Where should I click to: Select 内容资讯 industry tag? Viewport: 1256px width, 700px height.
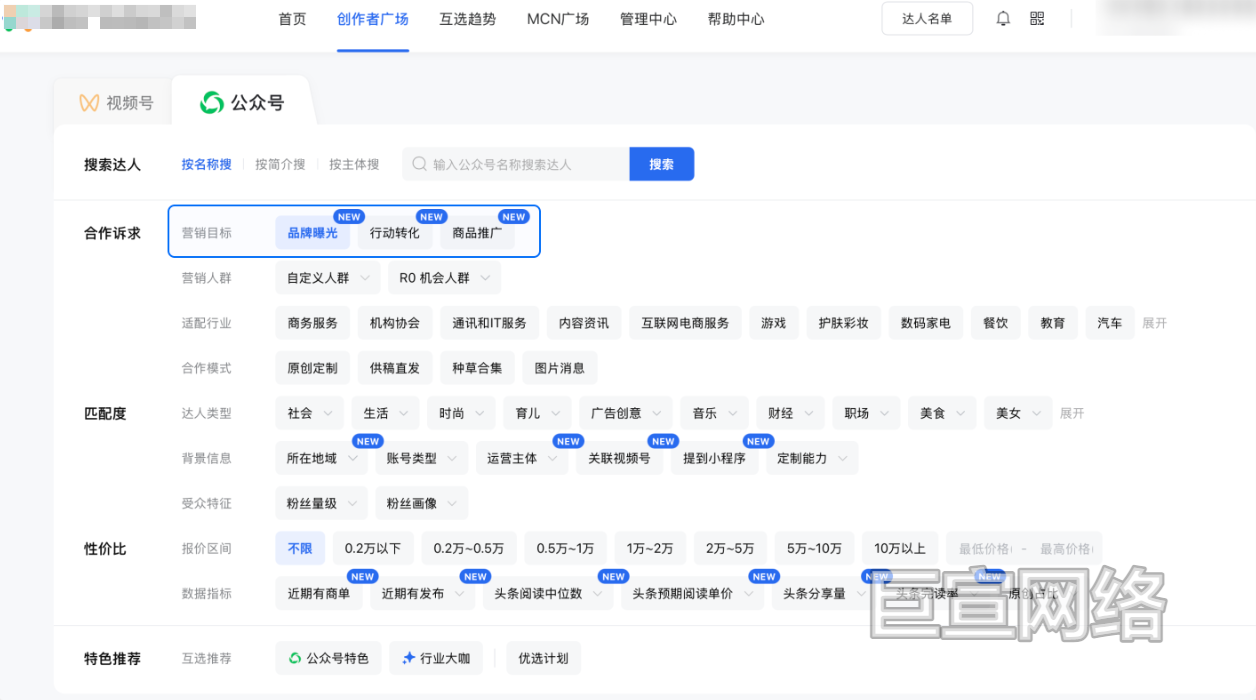[584, 323]
